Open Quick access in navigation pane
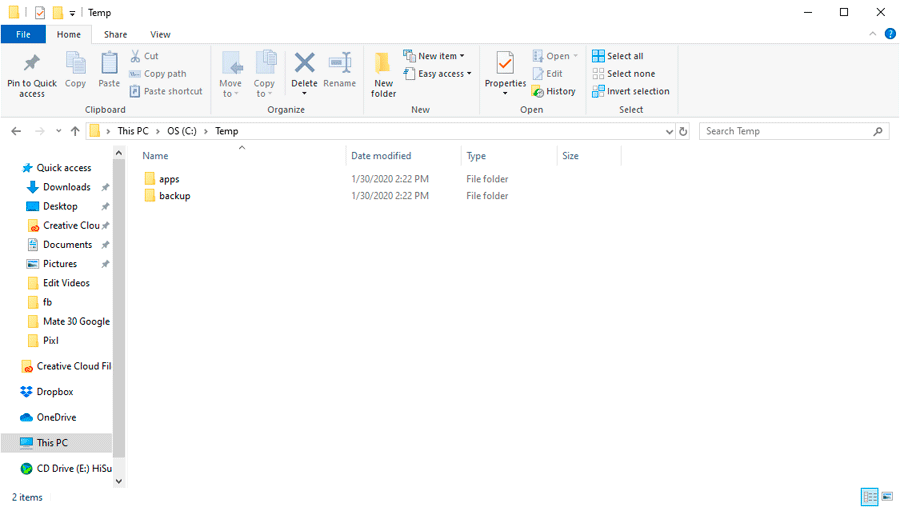Image resolution: width=900 pixels, height=507 pixels. coord(57,168)
